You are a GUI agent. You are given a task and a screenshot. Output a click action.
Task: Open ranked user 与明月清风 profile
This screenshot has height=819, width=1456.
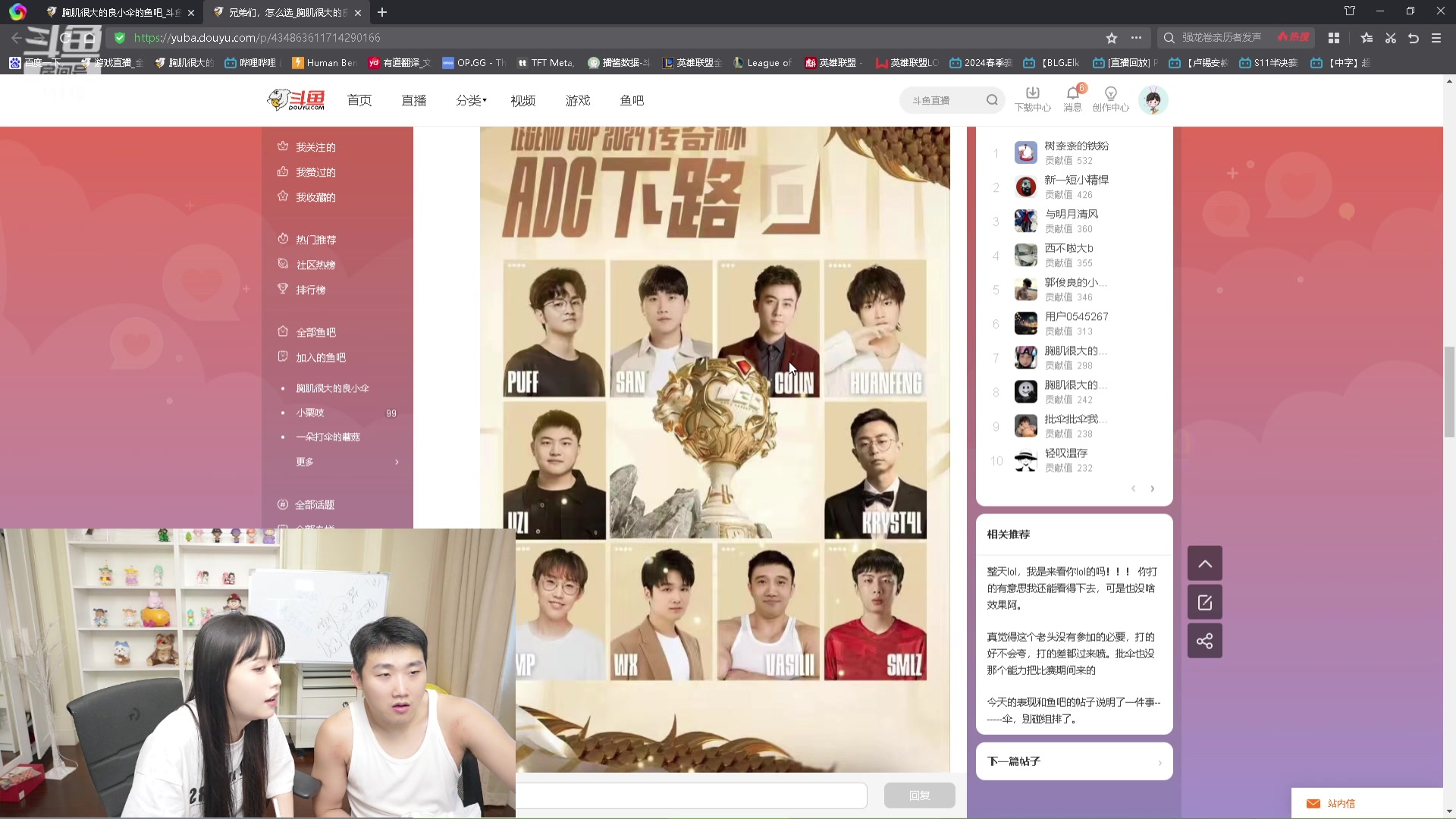tap(1071, 215)
